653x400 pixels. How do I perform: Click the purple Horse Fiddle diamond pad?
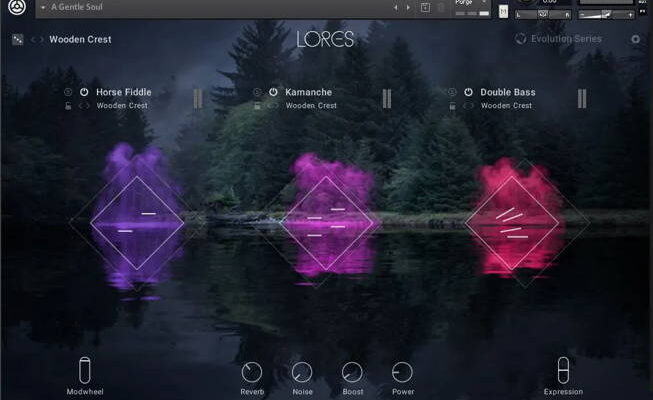pyautogui.click(x=137, y=223)
